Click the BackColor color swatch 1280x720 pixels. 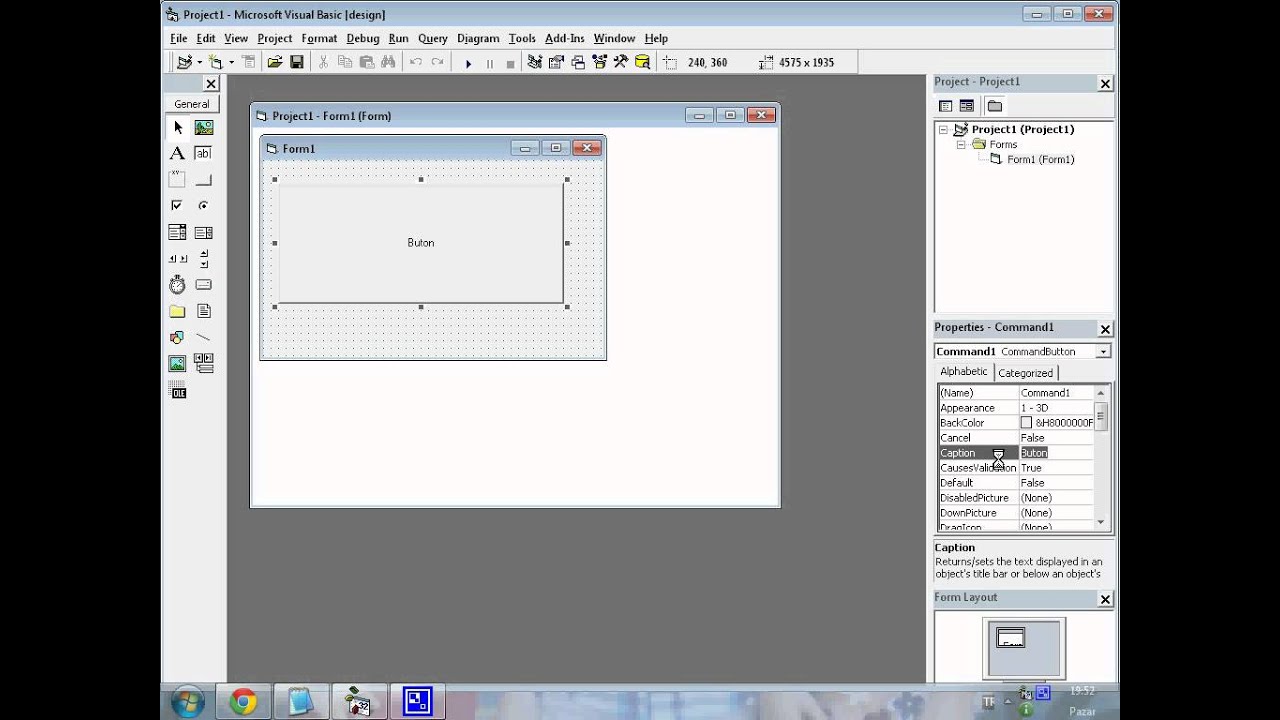[x=1026, y=423]
